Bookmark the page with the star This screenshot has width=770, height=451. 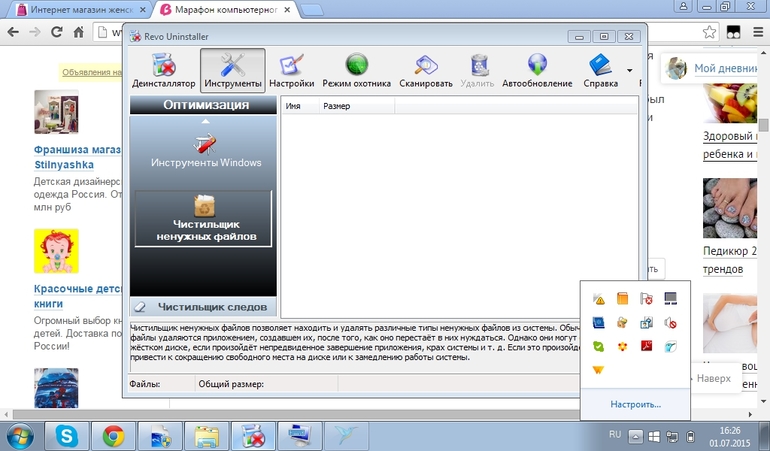point(709,32)
